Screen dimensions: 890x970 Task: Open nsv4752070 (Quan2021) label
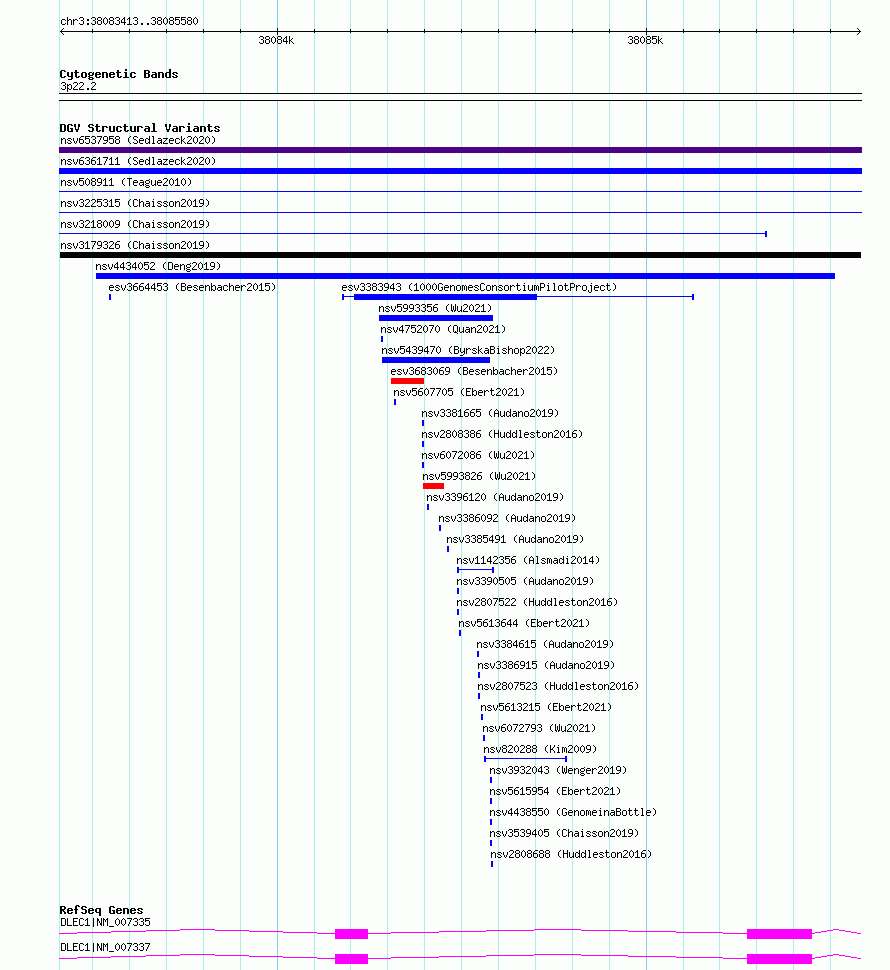click(443, 330)
